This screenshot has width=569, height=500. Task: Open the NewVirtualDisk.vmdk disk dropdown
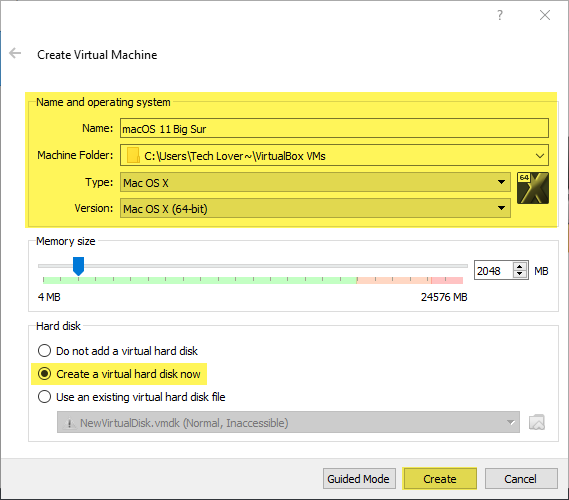pos(288,422)
